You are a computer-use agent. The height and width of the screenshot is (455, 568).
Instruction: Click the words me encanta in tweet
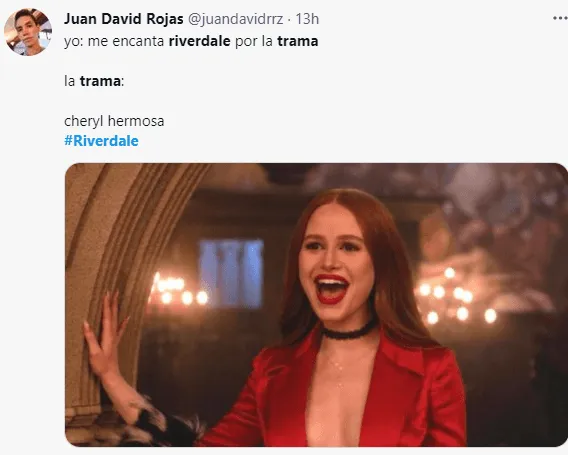click(126, 41)
